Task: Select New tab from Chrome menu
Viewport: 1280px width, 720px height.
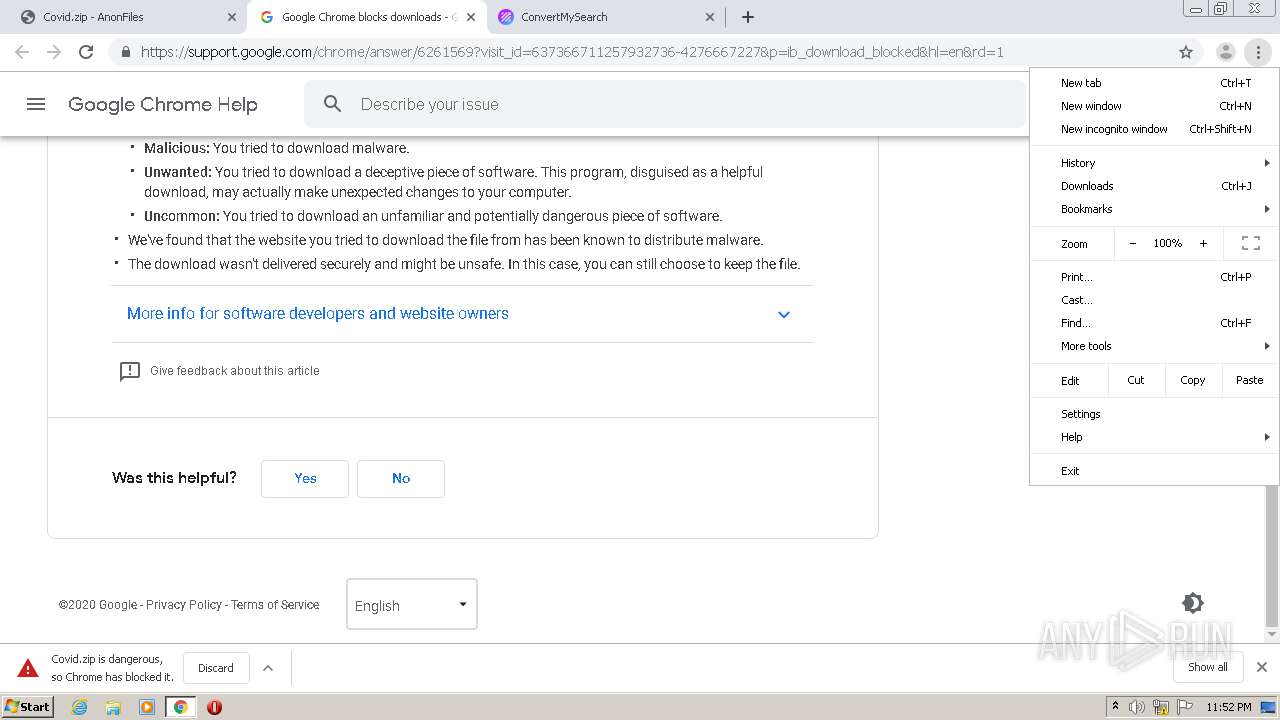Action: tap(1155, 83)
